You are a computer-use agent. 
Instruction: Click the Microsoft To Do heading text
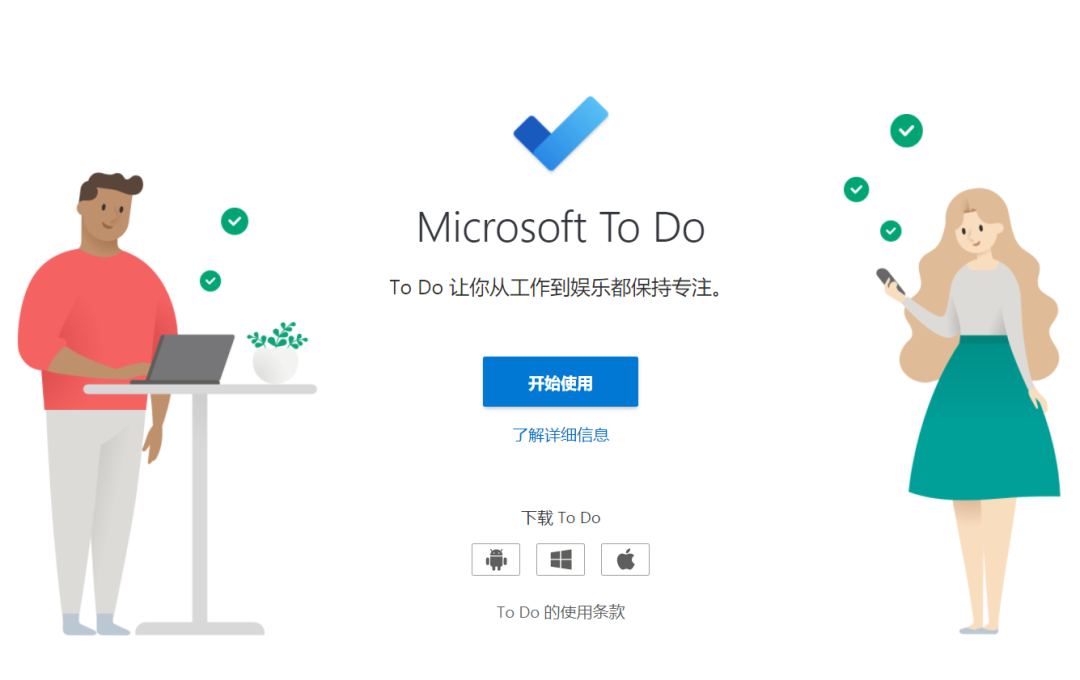(x=561, y=227)
